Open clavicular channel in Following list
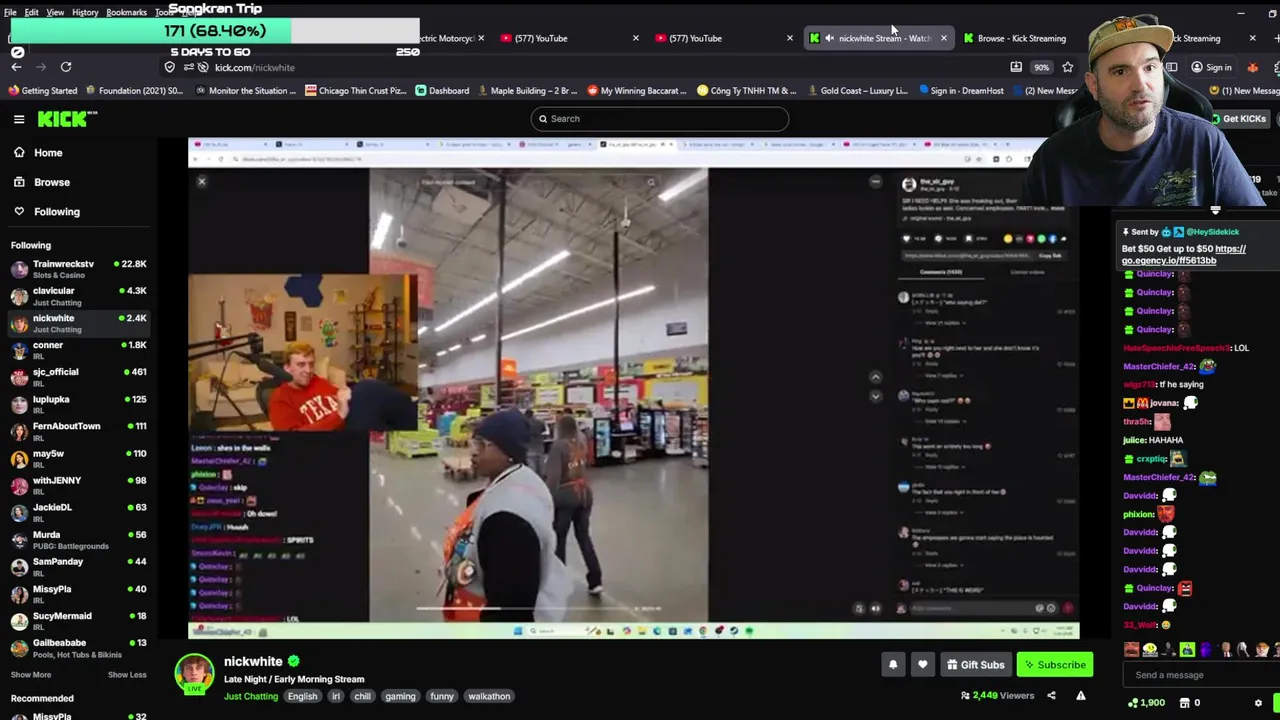 (78, 296)
